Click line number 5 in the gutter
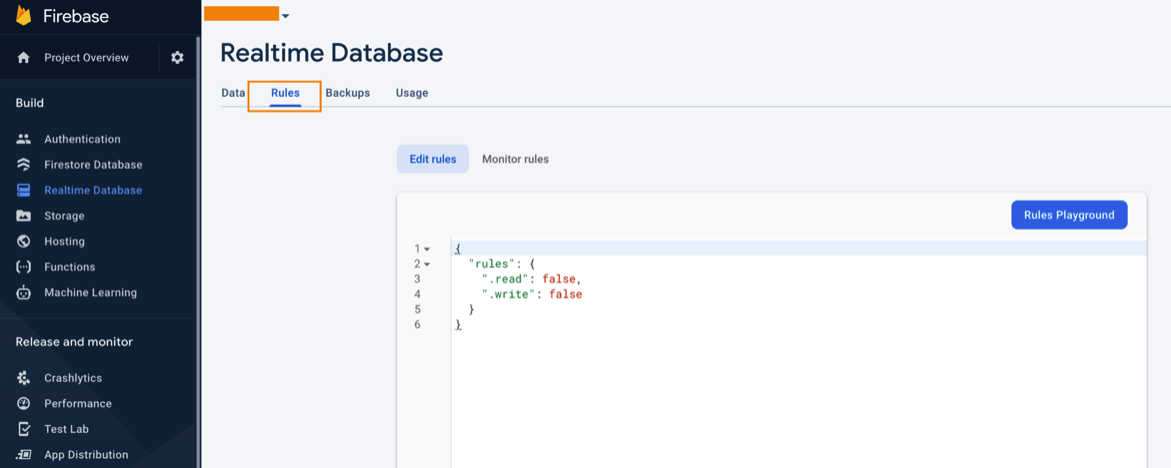 [x=417, y=309]
